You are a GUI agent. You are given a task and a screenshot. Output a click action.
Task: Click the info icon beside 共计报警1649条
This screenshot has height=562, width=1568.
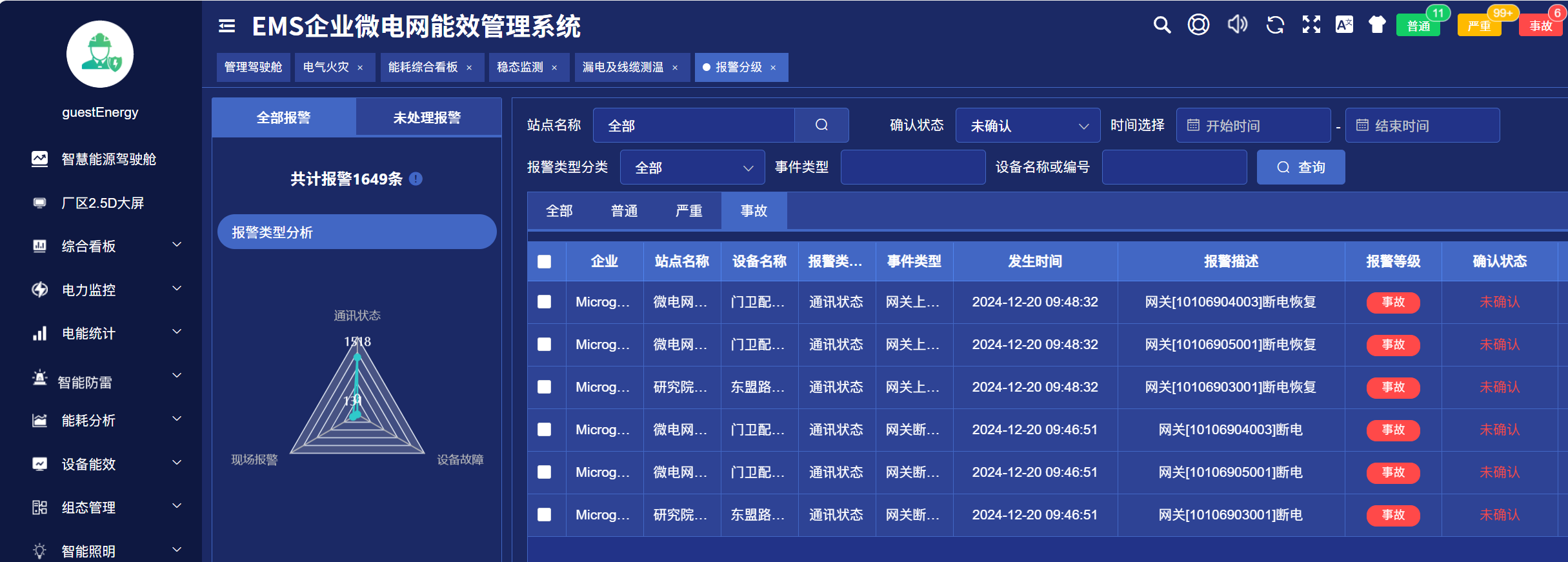click(416, 179)
